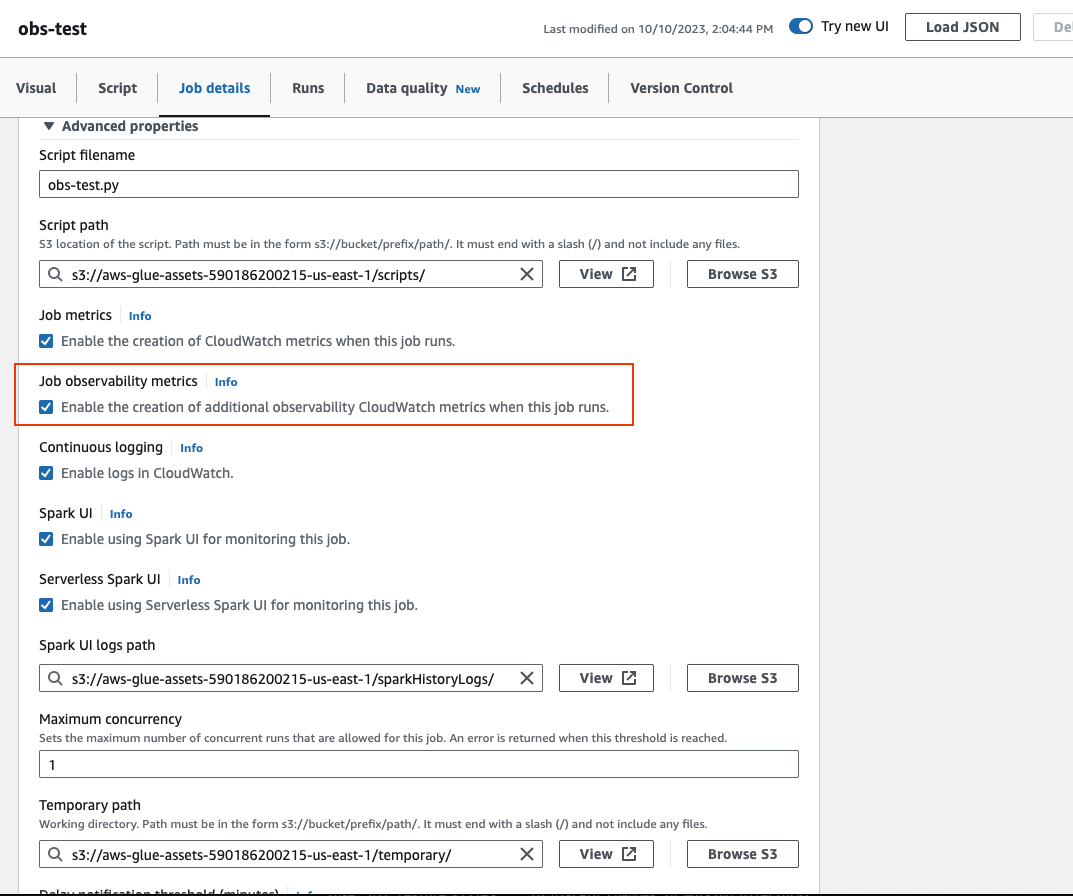Click the Load JSON button
The height and width of the screenshot is (896, 1073).
pos(962,27)
